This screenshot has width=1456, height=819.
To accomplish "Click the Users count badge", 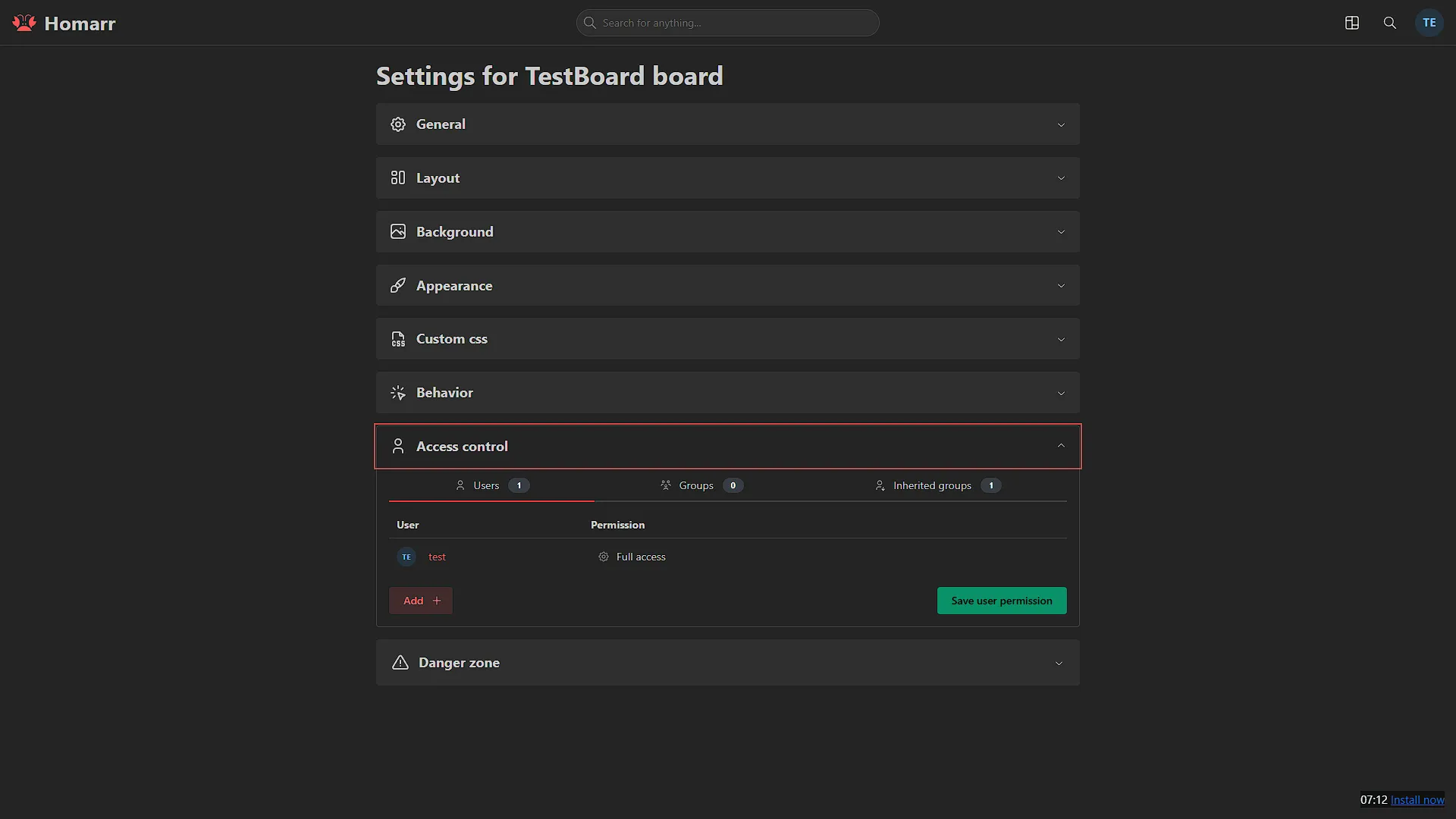I will pyautogui.click(x=519, y=485).
